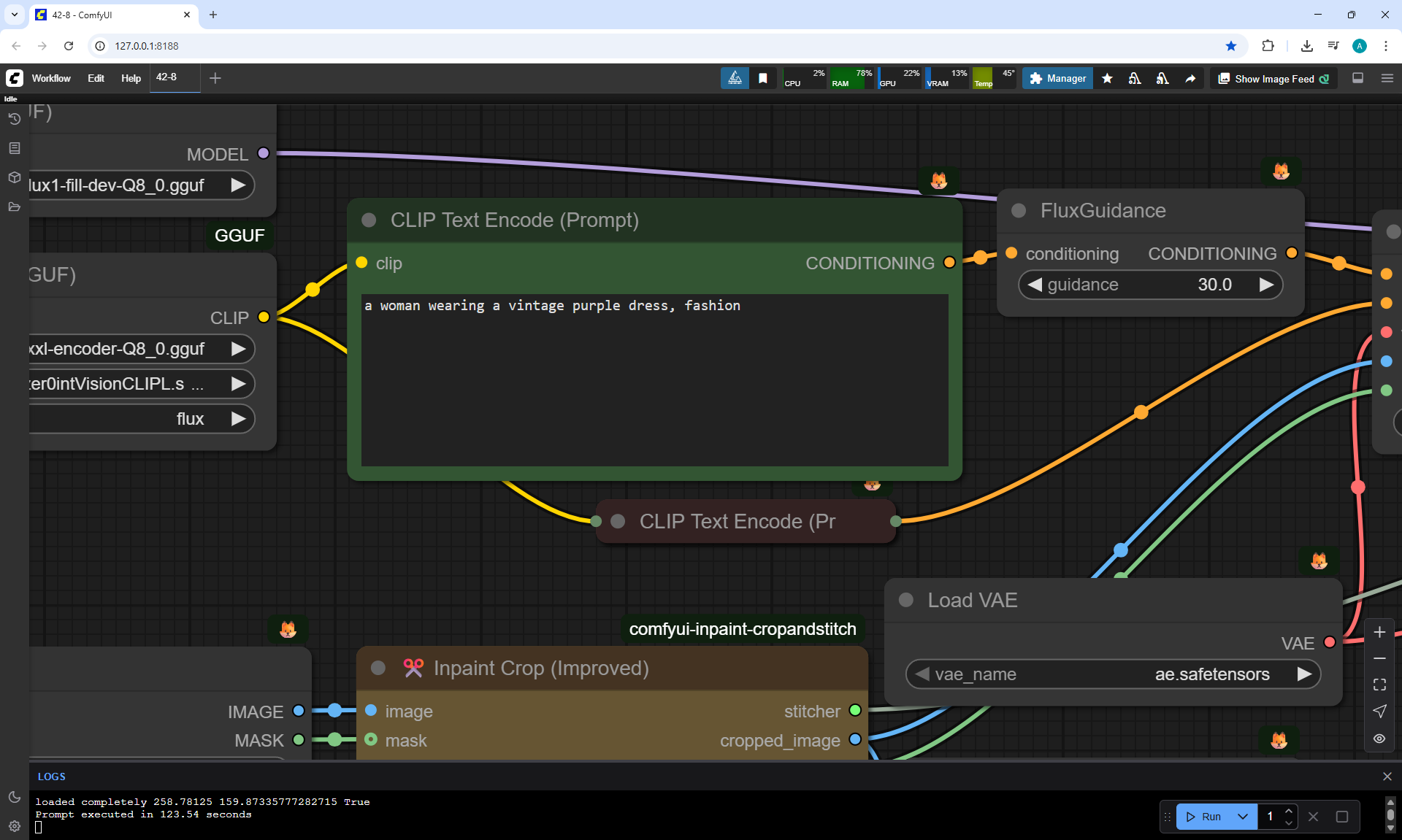Open the Edit menu
The width and height of the screenshot is (1402, 840).
click(x=96, y=78)
